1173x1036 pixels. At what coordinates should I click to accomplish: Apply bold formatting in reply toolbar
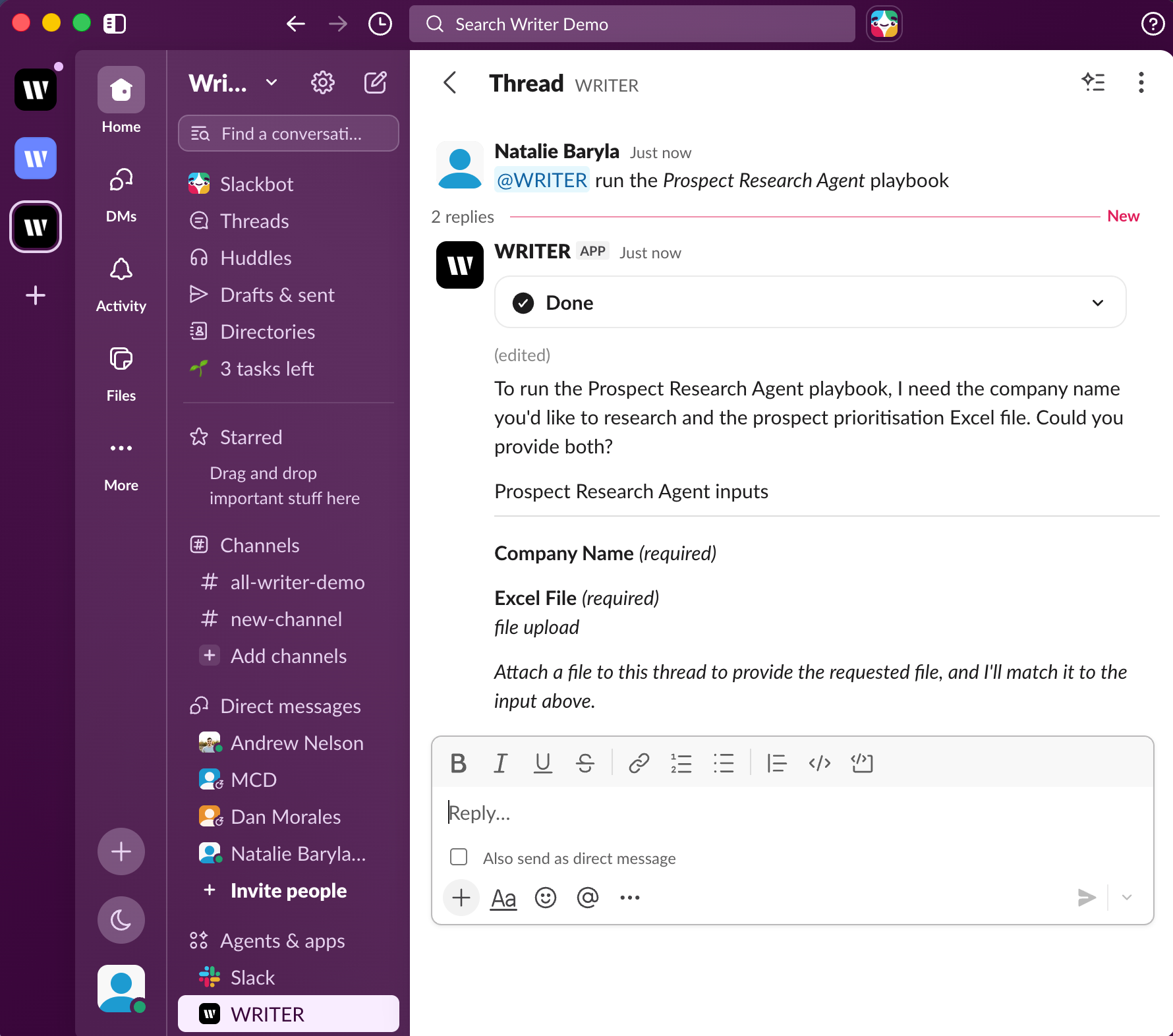coord(459,763)
